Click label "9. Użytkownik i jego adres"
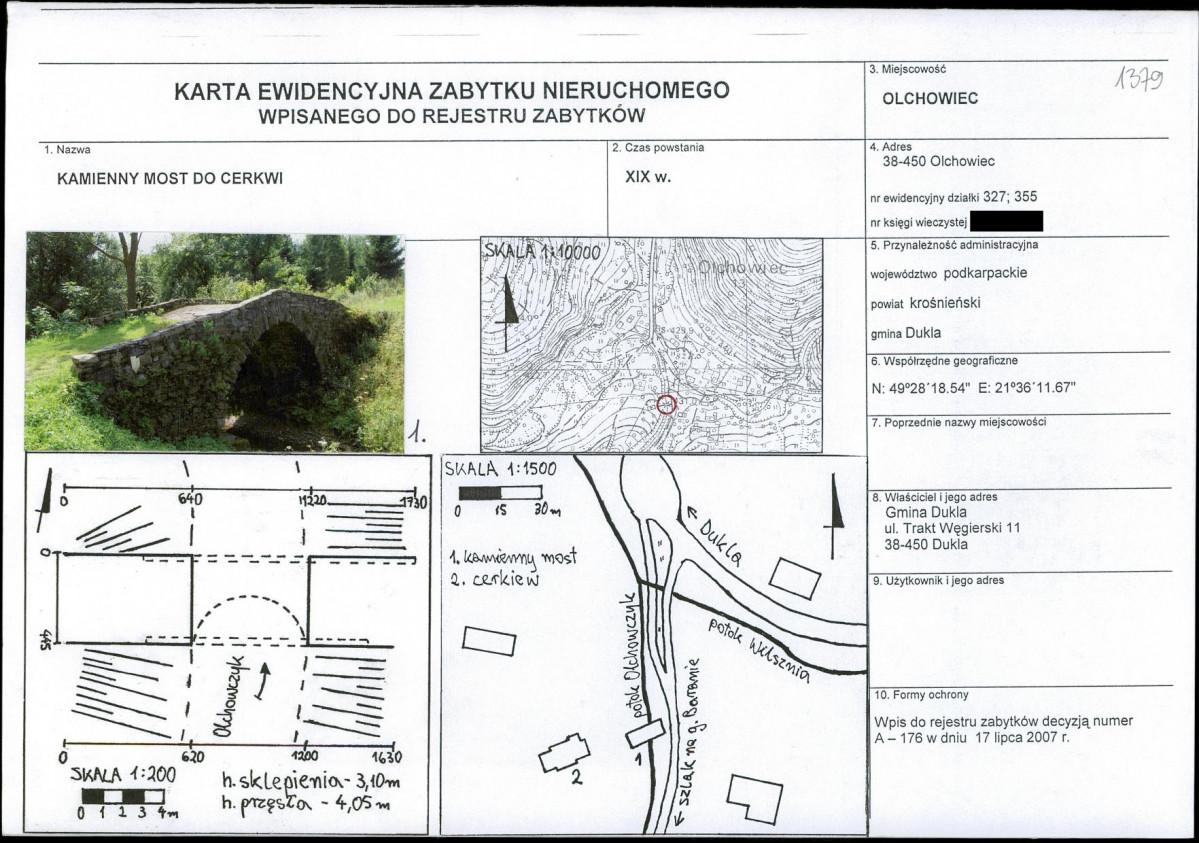This screenshot has width=1199, height=843. pyautogui.click(x=938, y=581)
